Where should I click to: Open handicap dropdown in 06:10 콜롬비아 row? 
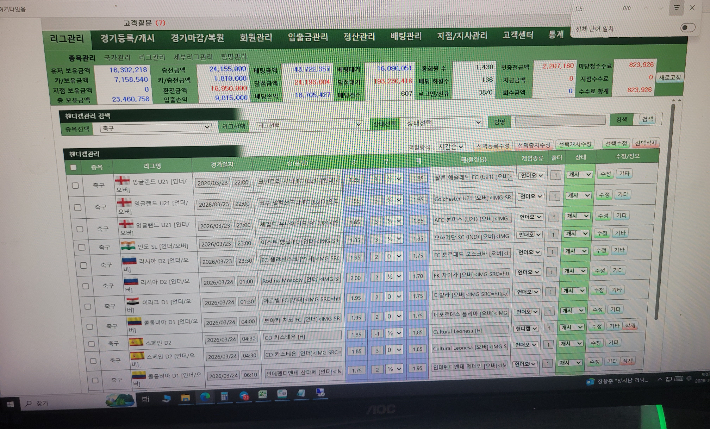[x=393, y=369]
